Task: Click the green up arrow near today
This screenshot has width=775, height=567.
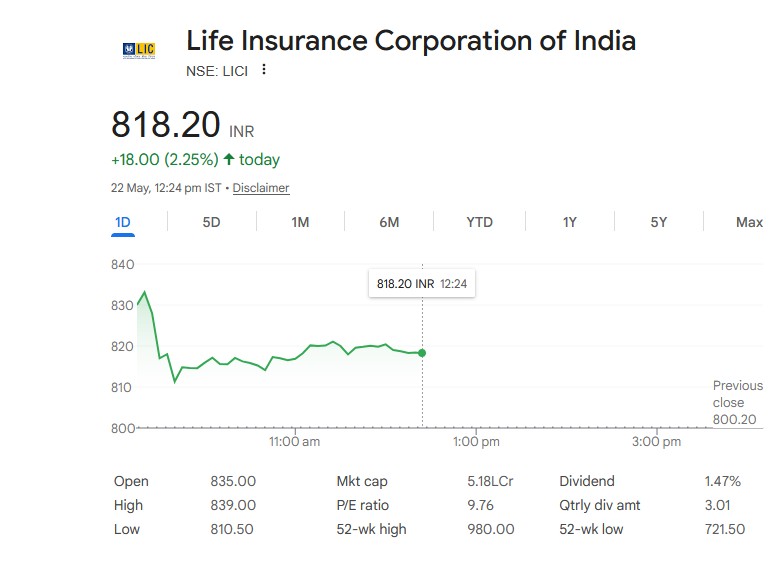Action: pyautogui.click(x=228, y=159)
